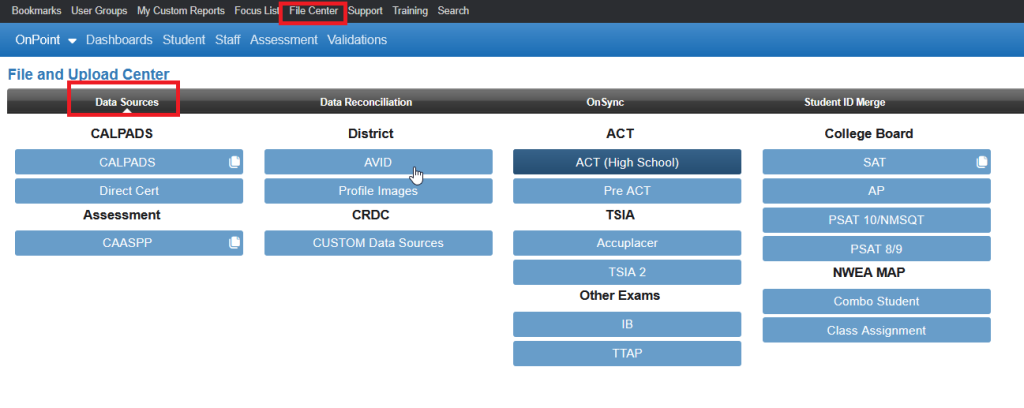
Task: Click the OnPoint brand label
Action: [38, 40]
